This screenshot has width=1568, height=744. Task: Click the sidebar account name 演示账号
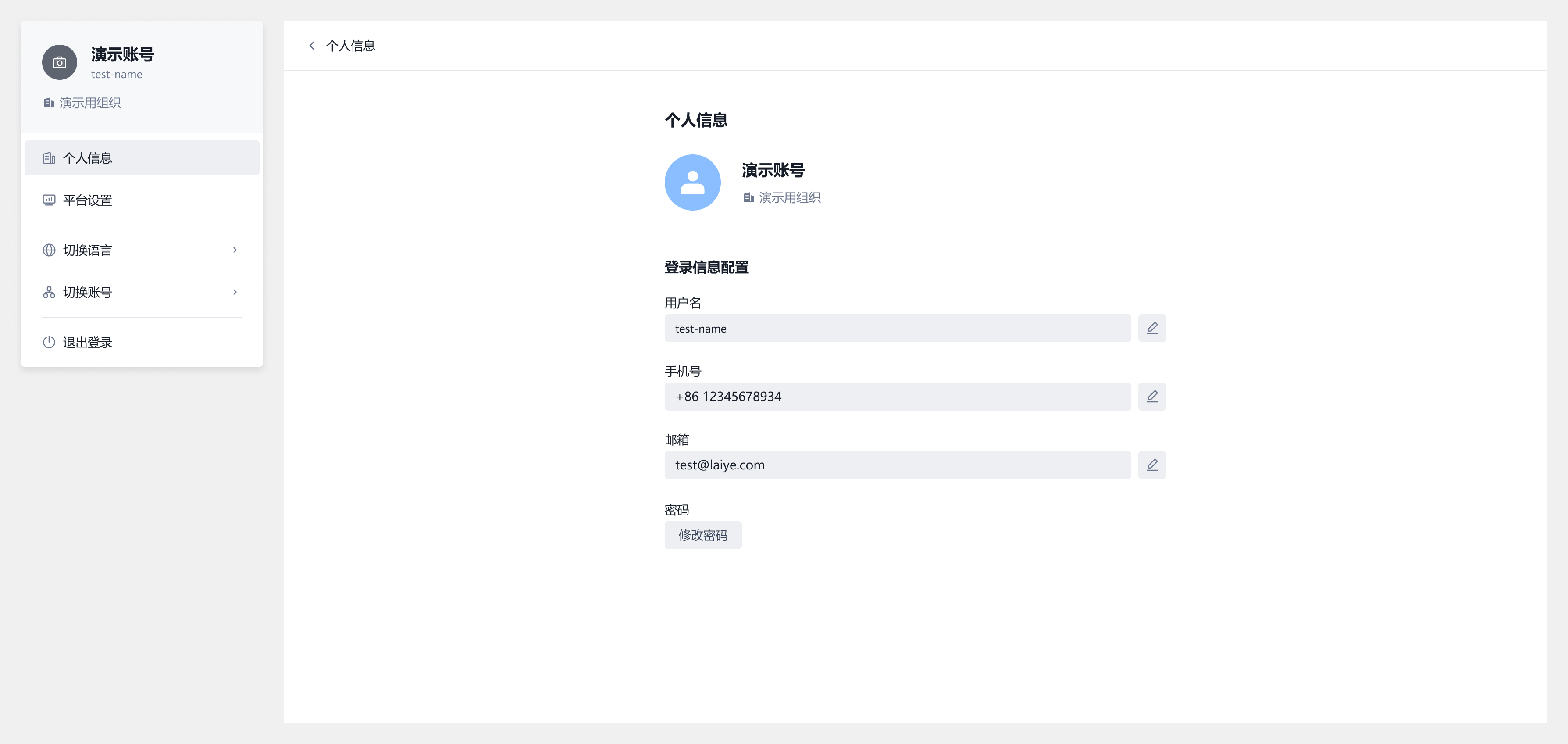pos(122,55)
